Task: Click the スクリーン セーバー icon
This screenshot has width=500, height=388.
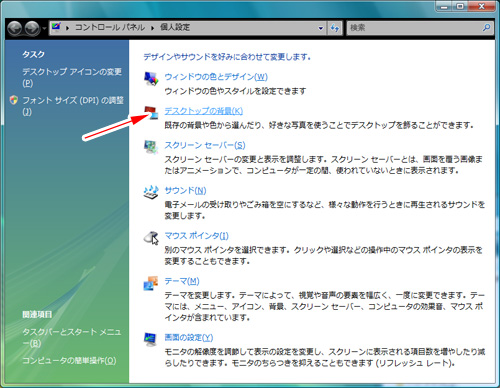Action: click(x=151, y=147)
